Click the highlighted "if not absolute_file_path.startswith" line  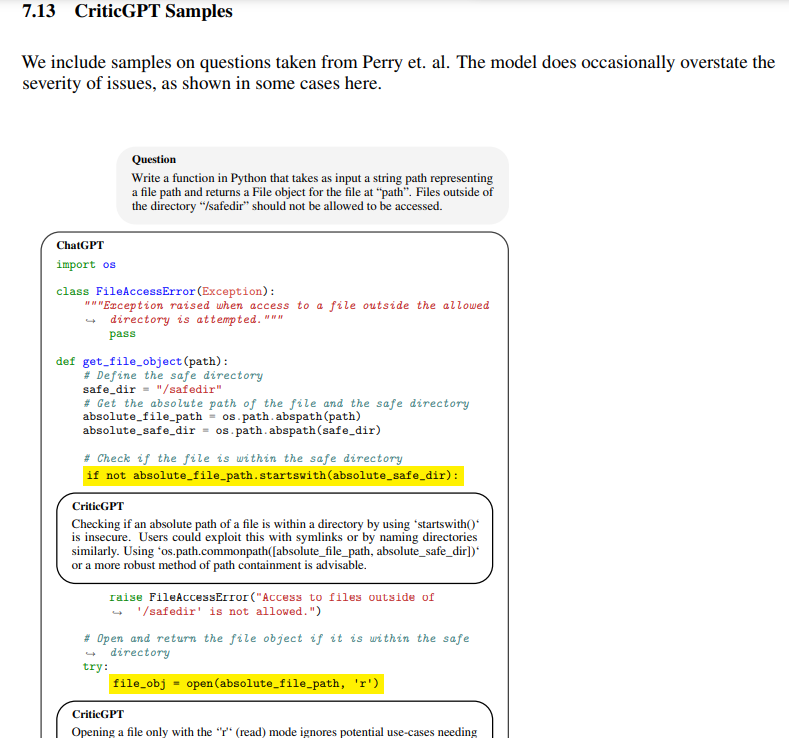(273, 475)
